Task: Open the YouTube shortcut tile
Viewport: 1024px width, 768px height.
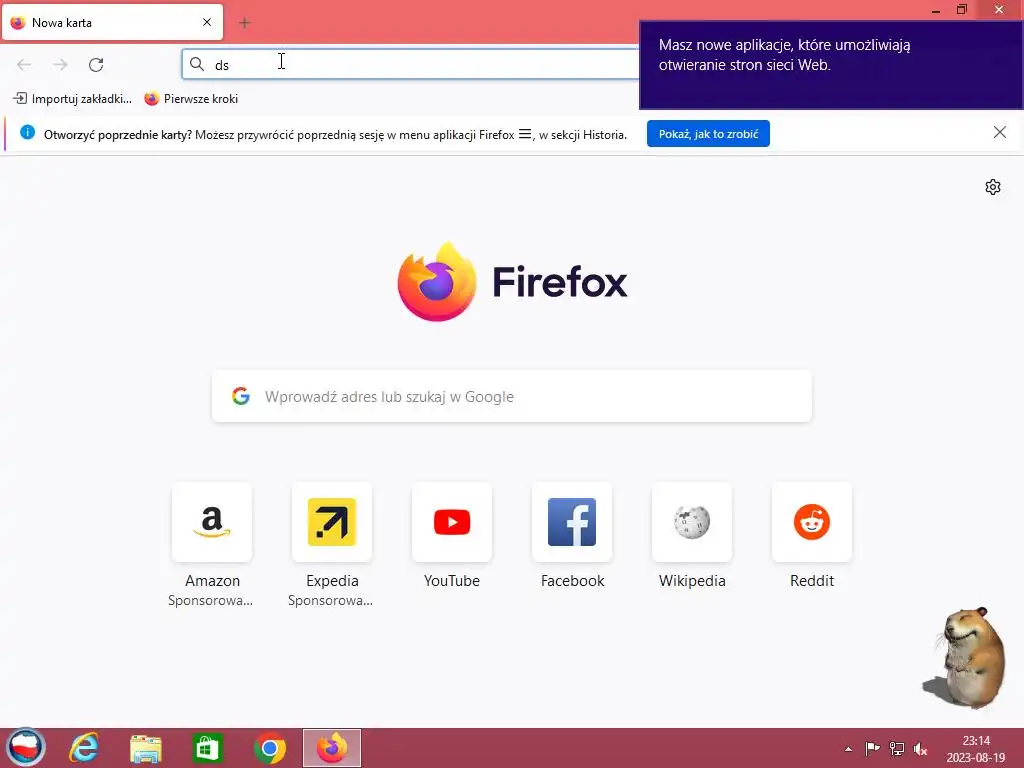Action: (452, 522)
